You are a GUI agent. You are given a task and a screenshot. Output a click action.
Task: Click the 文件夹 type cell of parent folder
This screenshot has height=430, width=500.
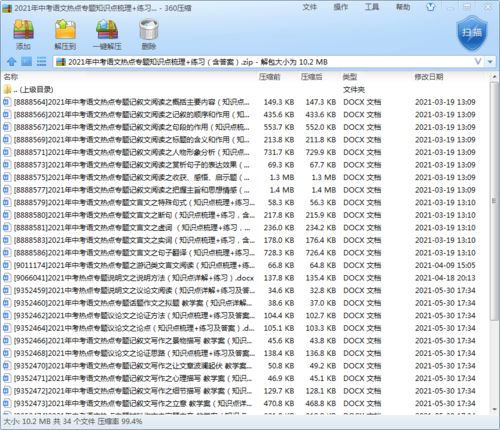(x=354, y=89)
